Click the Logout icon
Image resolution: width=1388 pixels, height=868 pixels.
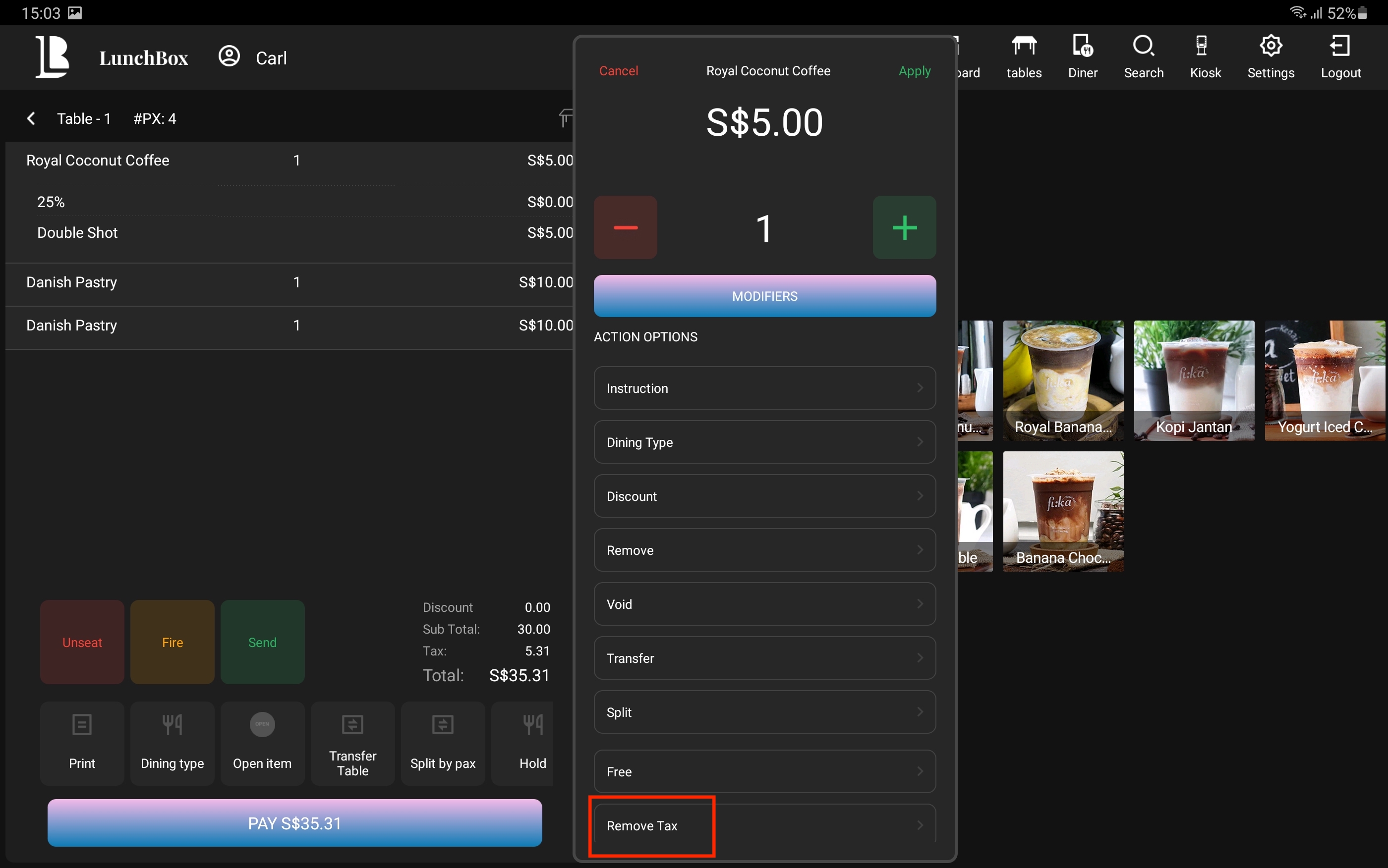pos(1340,47)
